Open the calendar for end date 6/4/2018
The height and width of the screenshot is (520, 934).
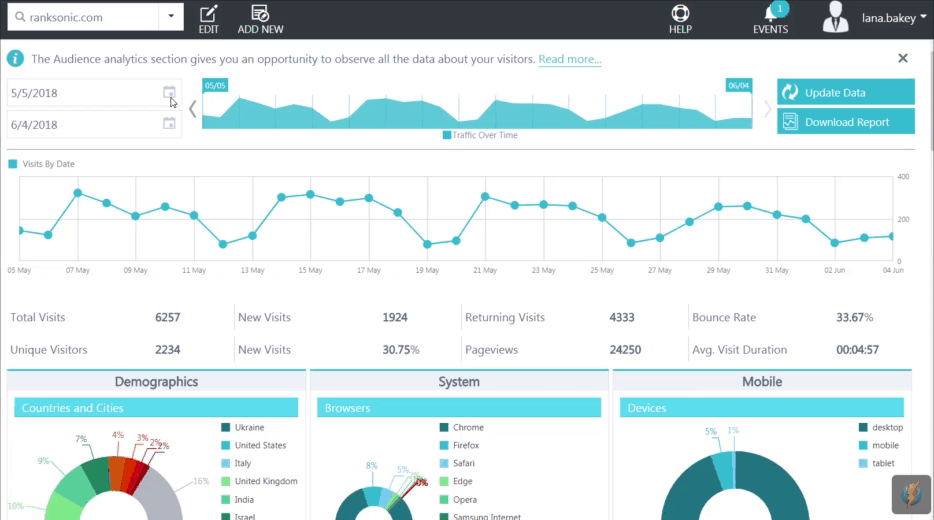(x=169, y=124)
